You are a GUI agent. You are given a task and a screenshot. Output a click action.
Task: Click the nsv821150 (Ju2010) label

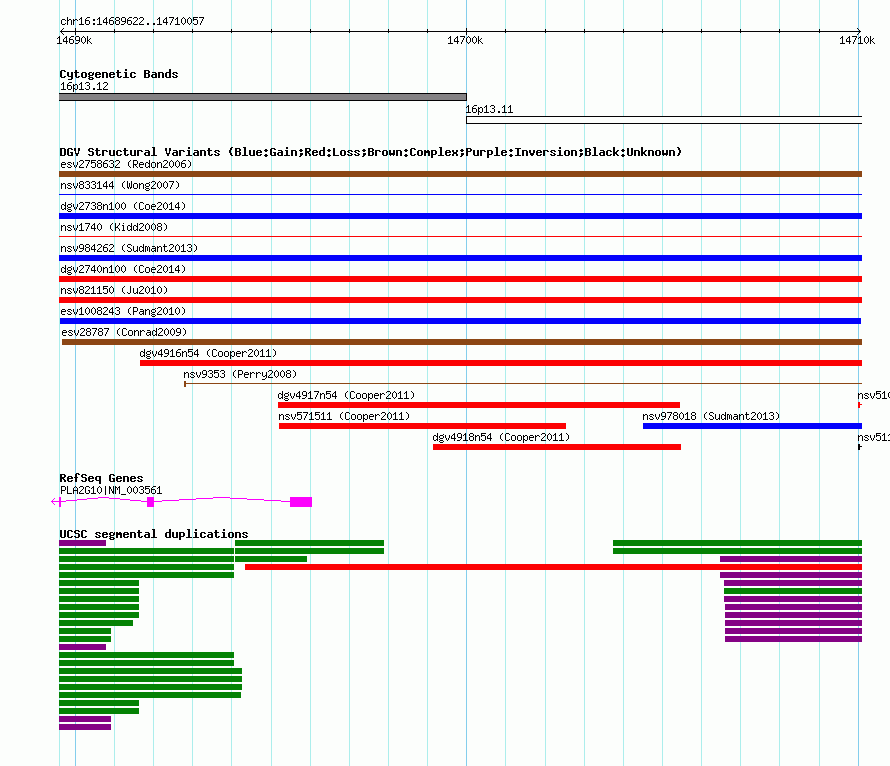(114, 290)
